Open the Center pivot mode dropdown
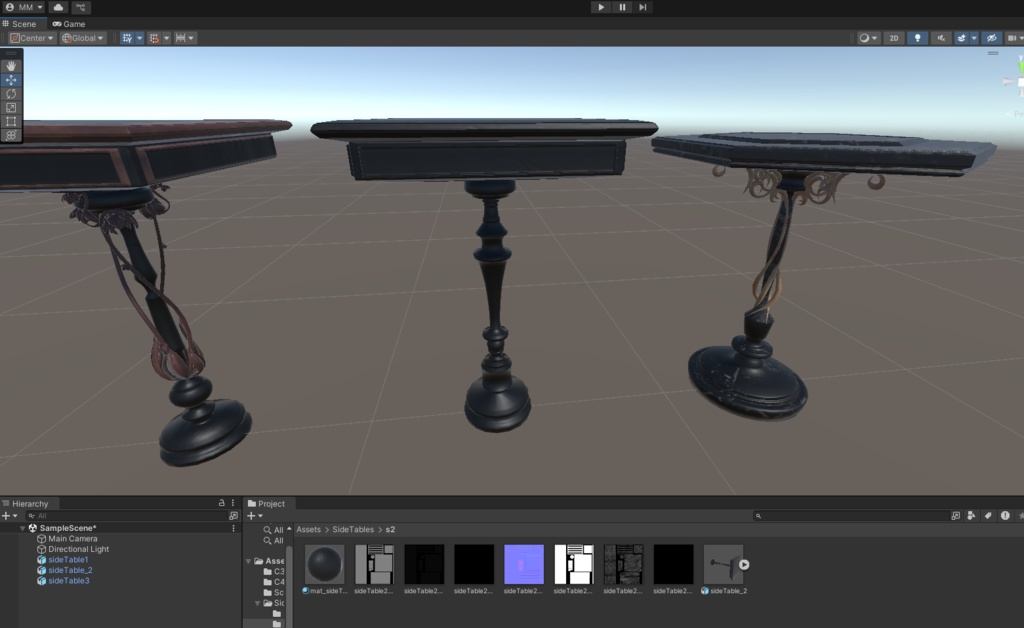The image size is (1024, 628). coord(31,38)
